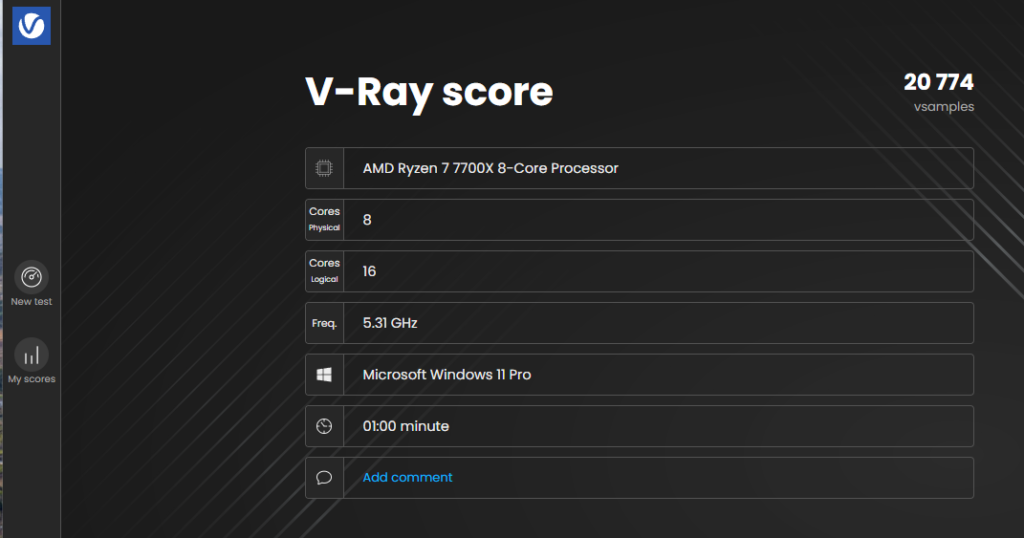
Task: Select the AMD Ryzen 7 7700X processor text
Action: (490, 168)
